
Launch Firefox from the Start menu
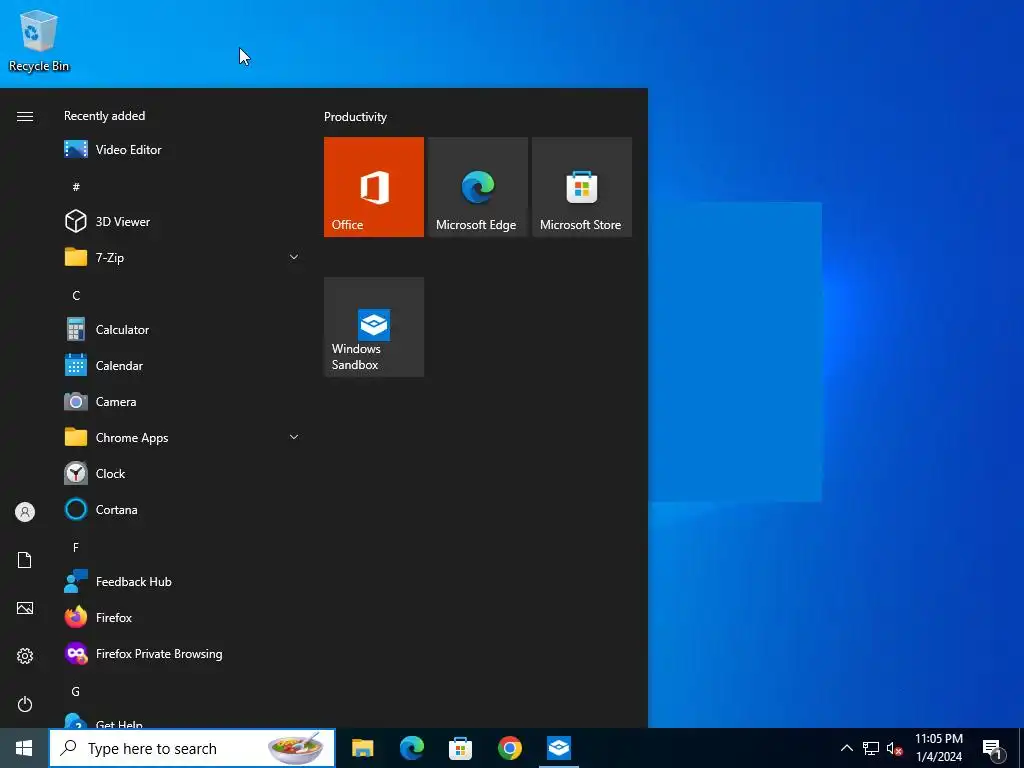click(182, 617)
